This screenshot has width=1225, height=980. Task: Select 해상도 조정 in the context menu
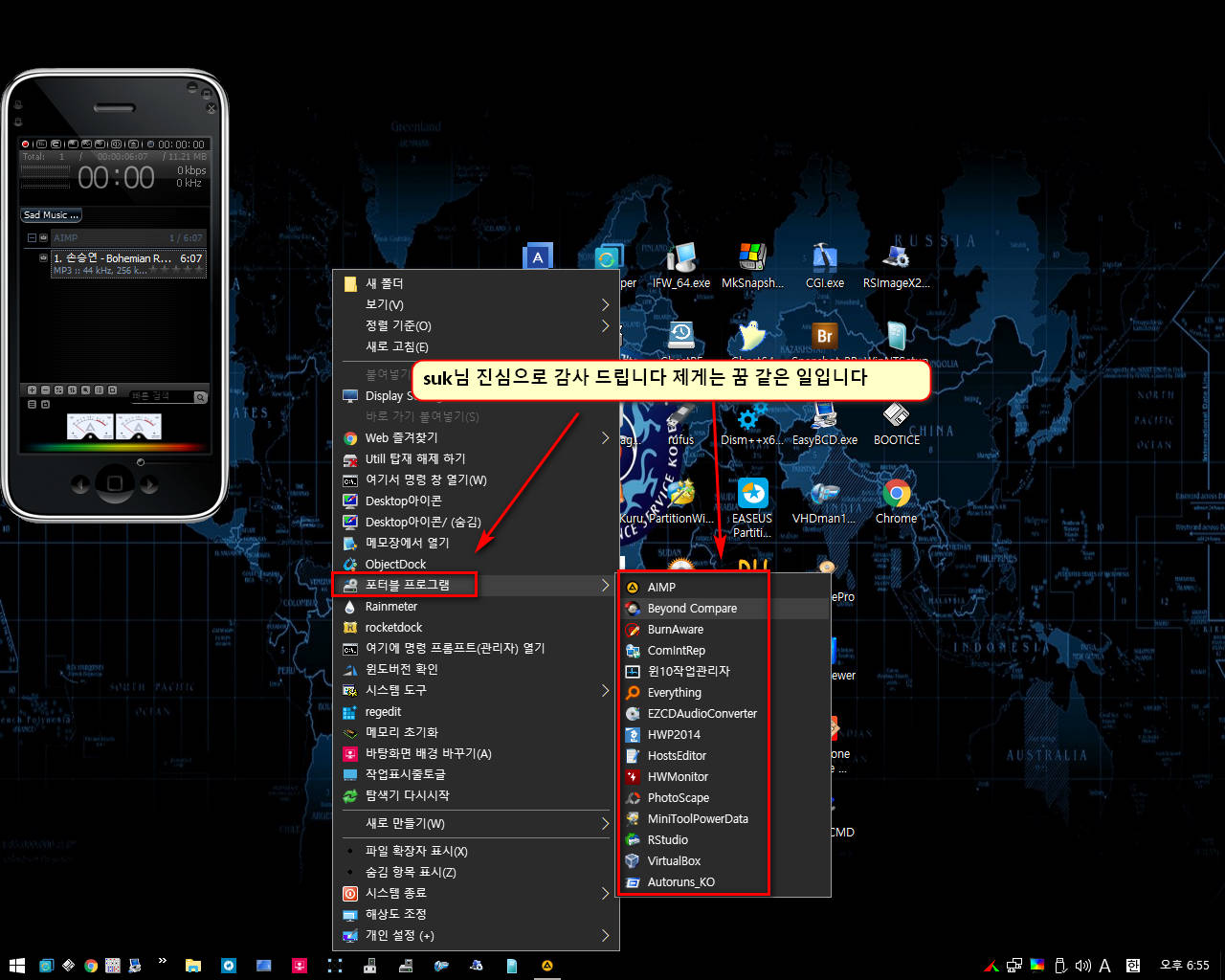(x=476, y=914)
